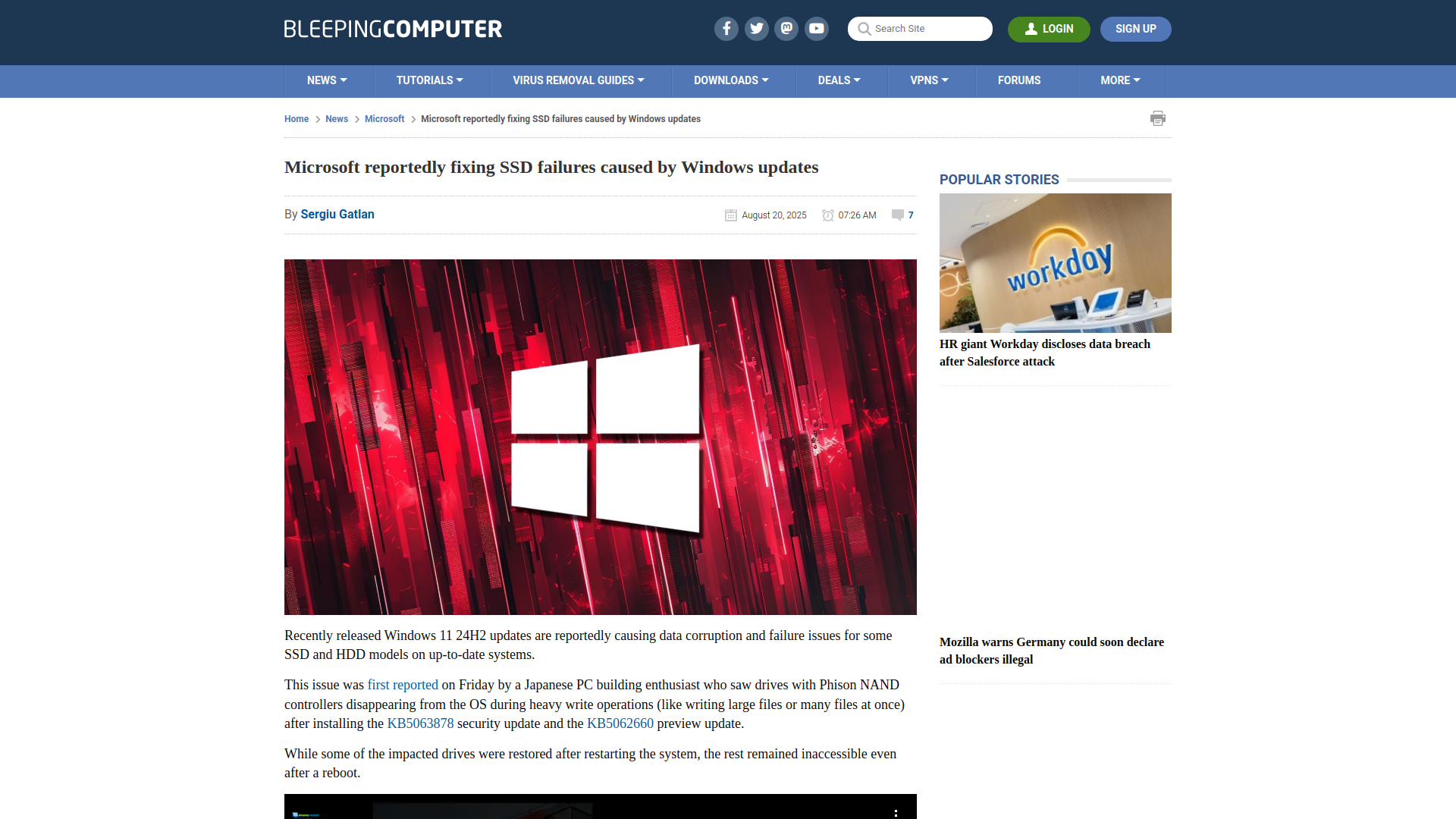This screenshot has height=819, width=1456.
Task: Click the August 20, 2025 date text
Action: 774,215
